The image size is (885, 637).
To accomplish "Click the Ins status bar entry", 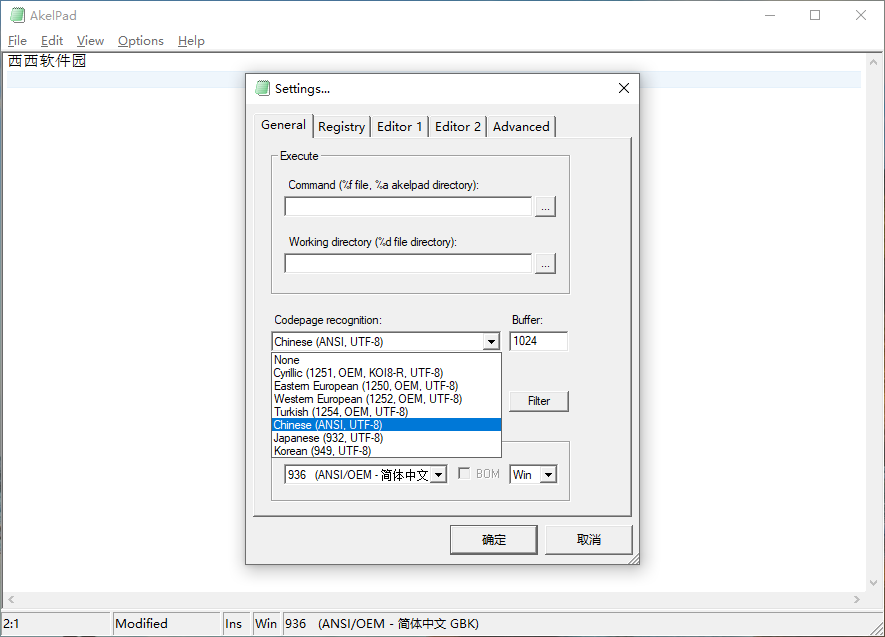I will pyautogui.click(x=234, y=623).
